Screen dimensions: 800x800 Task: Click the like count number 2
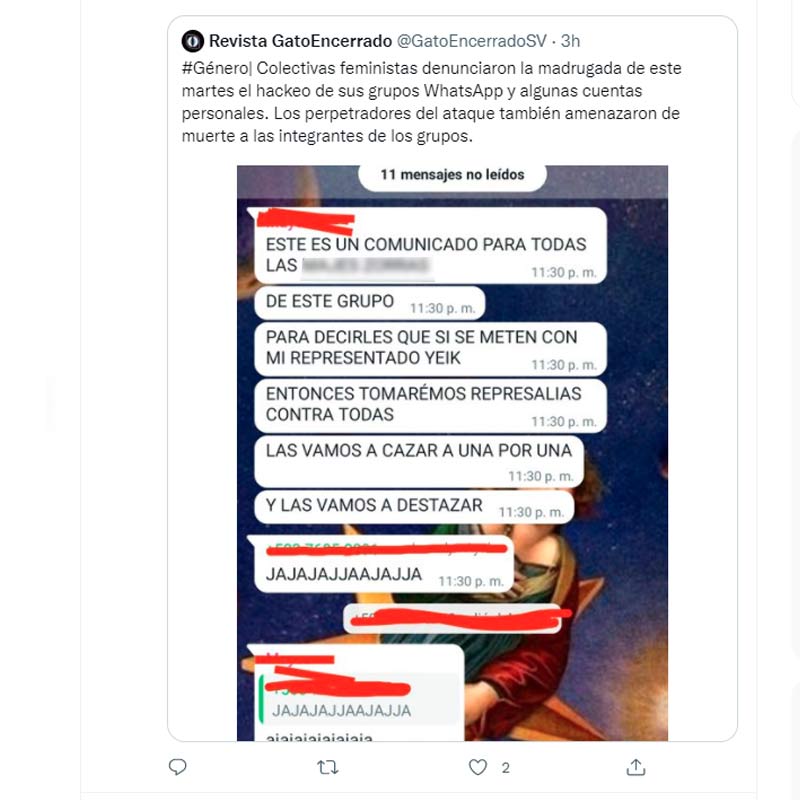(505, 767)
